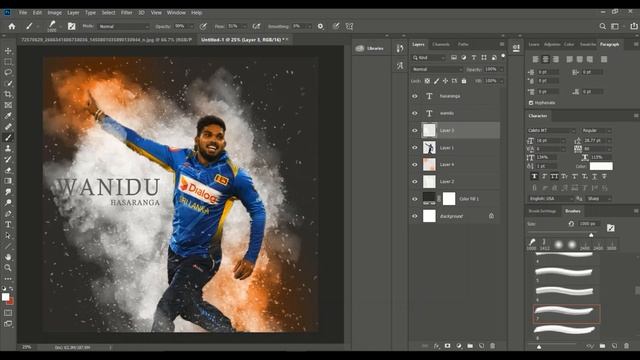
Task: Toggle visibility of Layer 1
Action: pos(415,148)
